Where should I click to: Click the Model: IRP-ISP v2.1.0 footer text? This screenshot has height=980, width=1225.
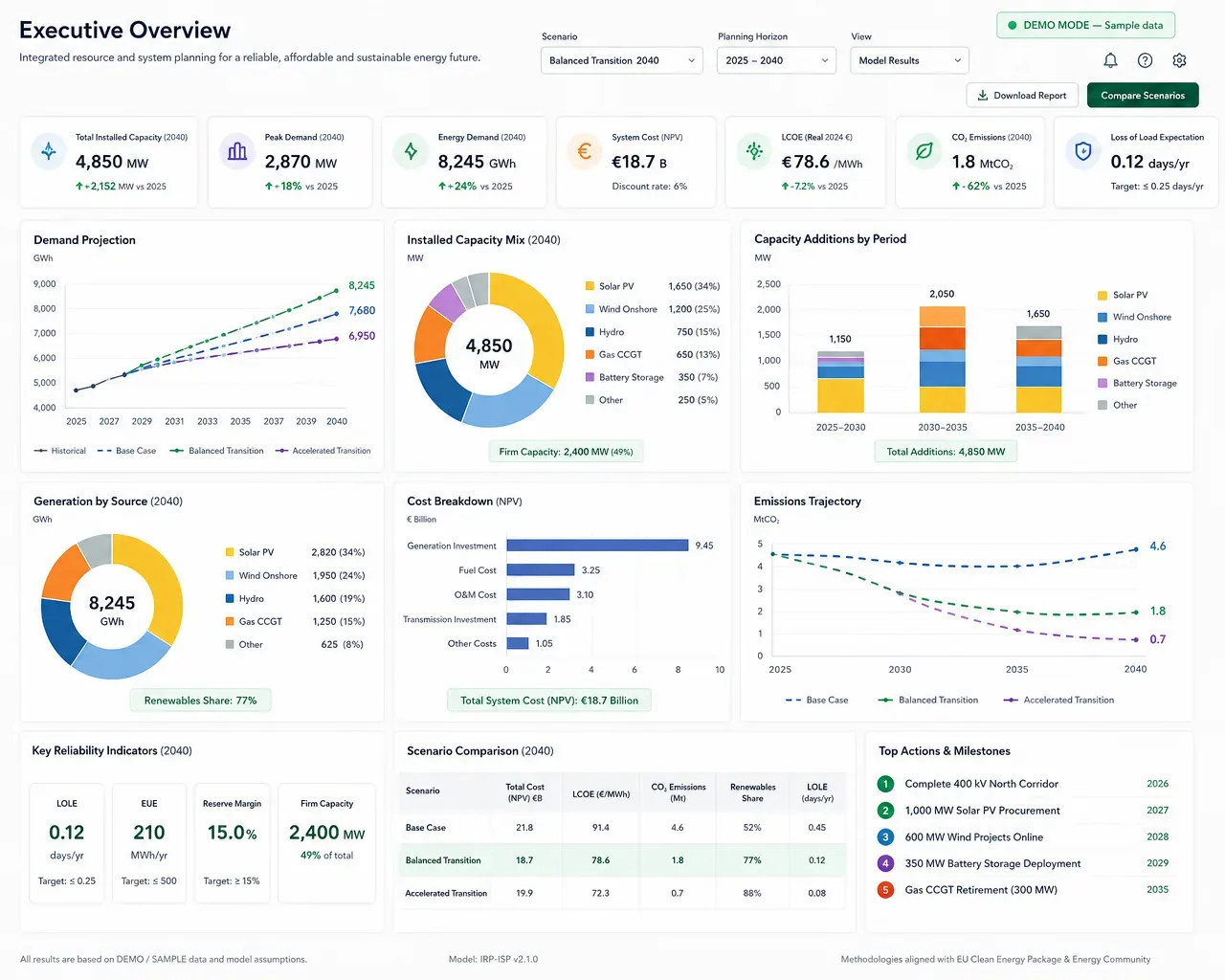tap(493, 959)
